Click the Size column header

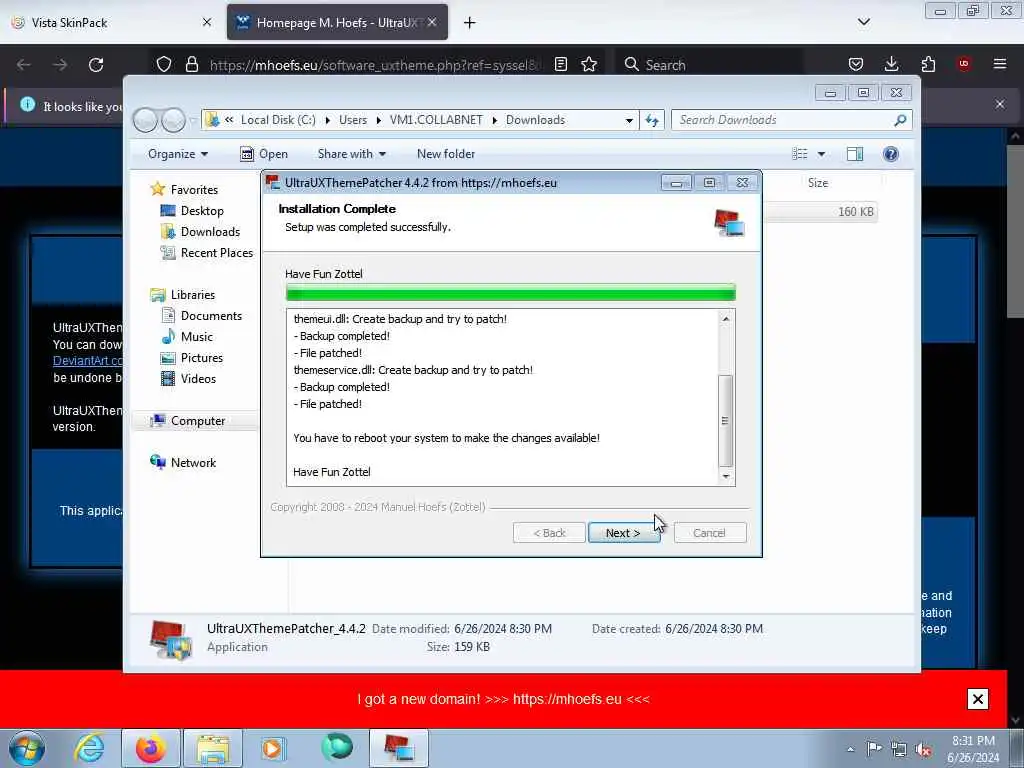[818, 183]
